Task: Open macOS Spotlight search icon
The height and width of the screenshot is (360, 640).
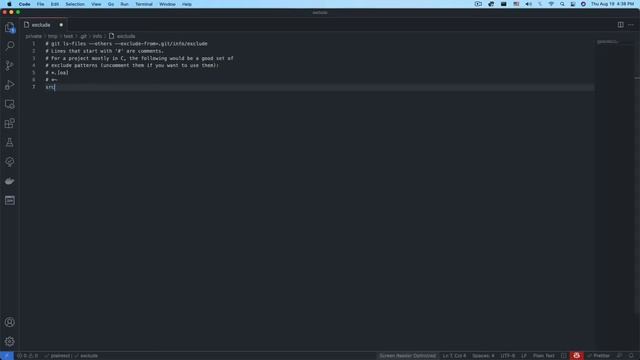Action: [x=562, y=4]
